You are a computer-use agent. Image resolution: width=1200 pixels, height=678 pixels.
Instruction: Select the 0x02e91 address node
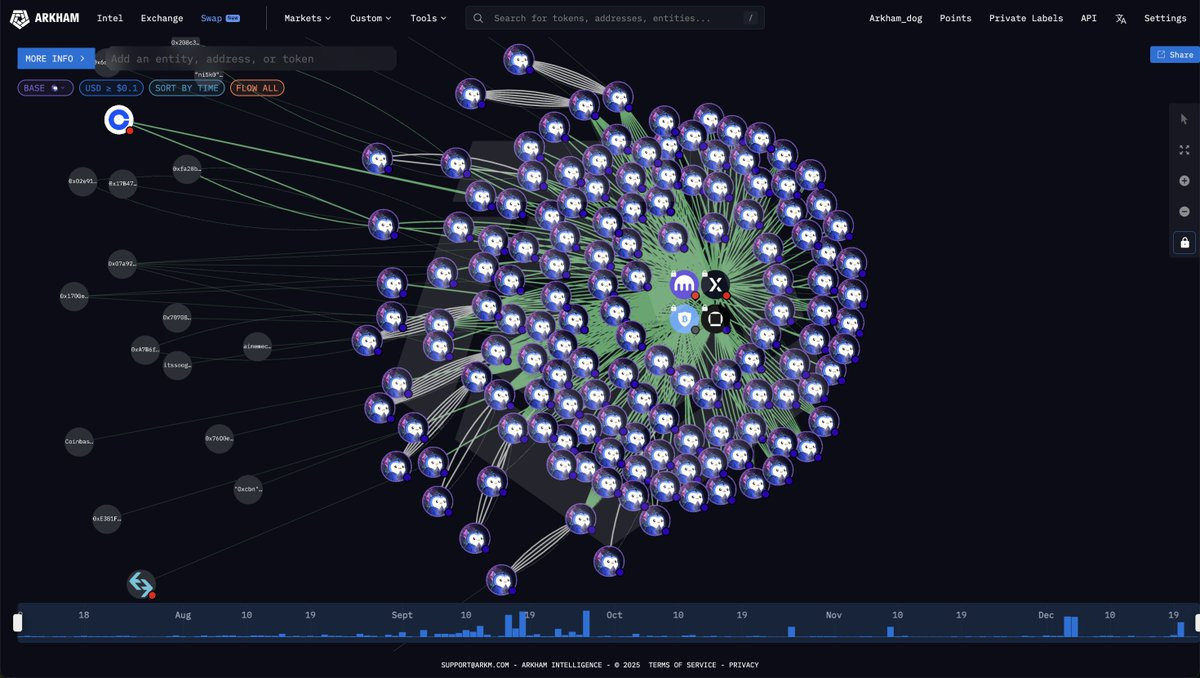82,182
